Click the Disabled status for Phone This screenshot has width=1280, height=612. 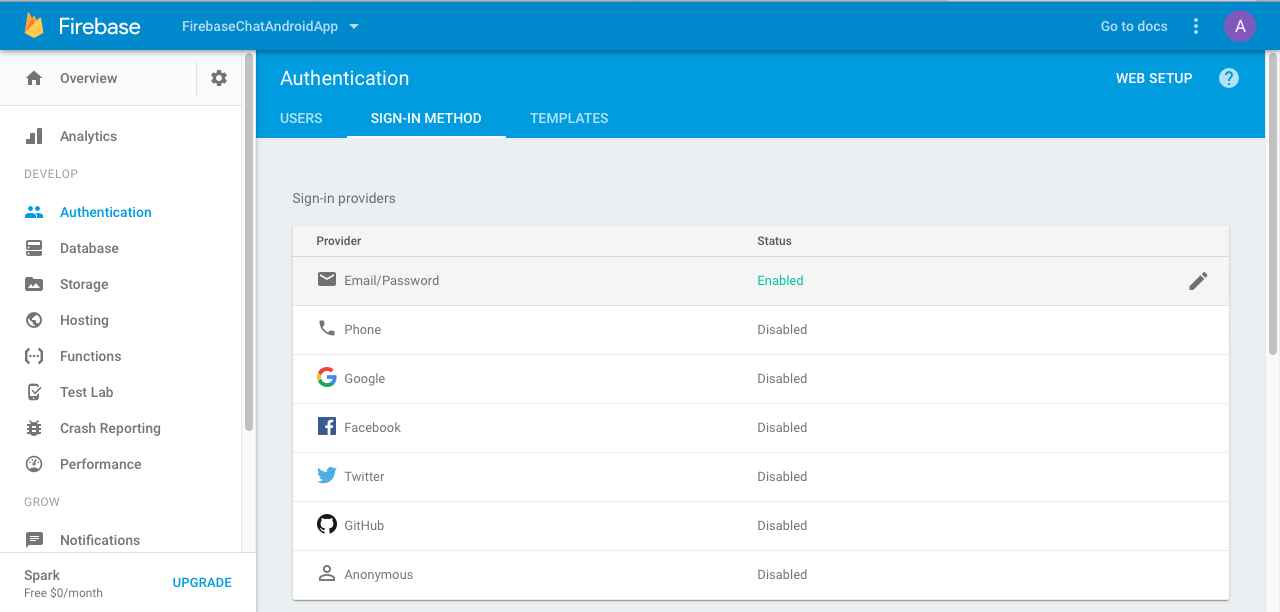pyautogui.click(x=782, y=330)
